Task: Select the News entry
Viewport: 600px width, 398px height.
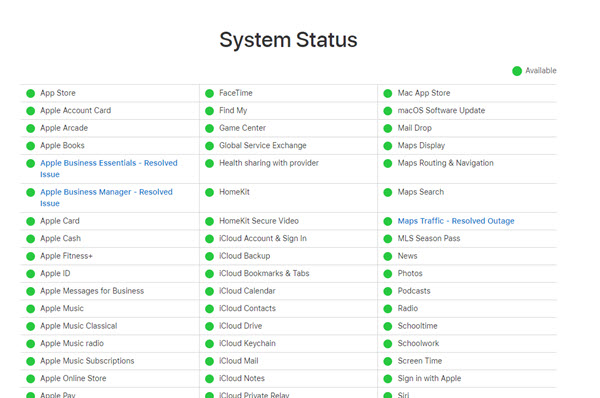Action: (x=407, y=256)
